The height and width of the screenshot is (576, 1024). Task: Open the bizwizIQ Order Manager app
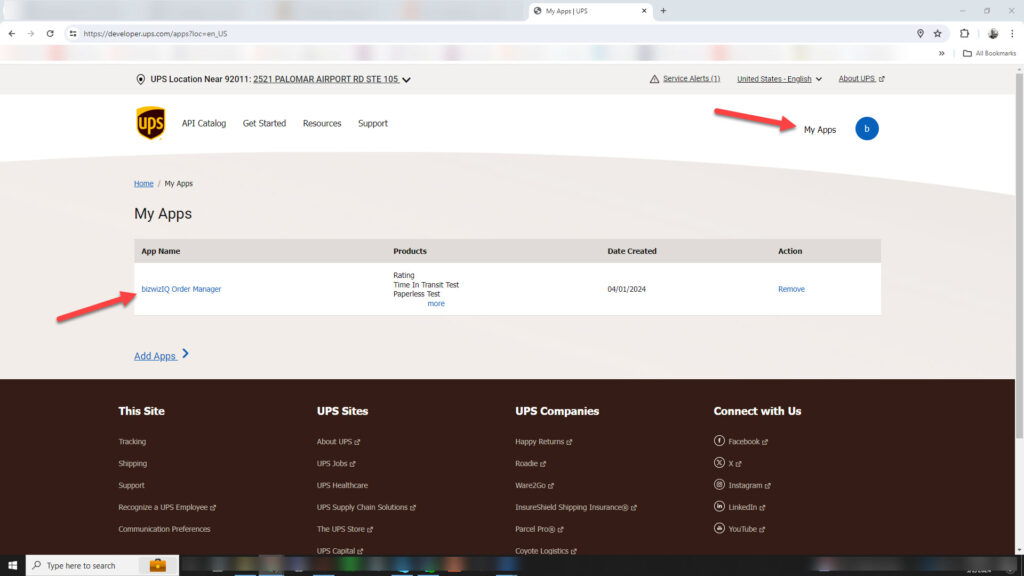[x=181, y=289]
